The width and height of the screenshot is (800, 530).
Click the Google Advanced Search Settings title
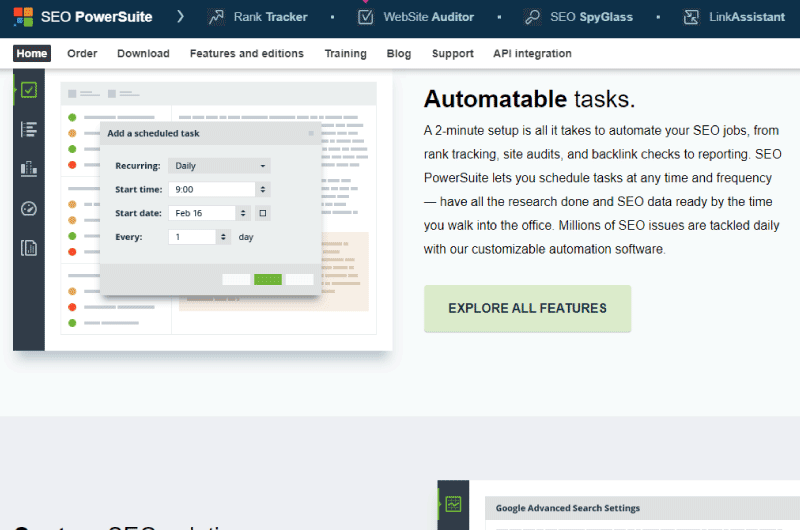(x=567, y=508)
